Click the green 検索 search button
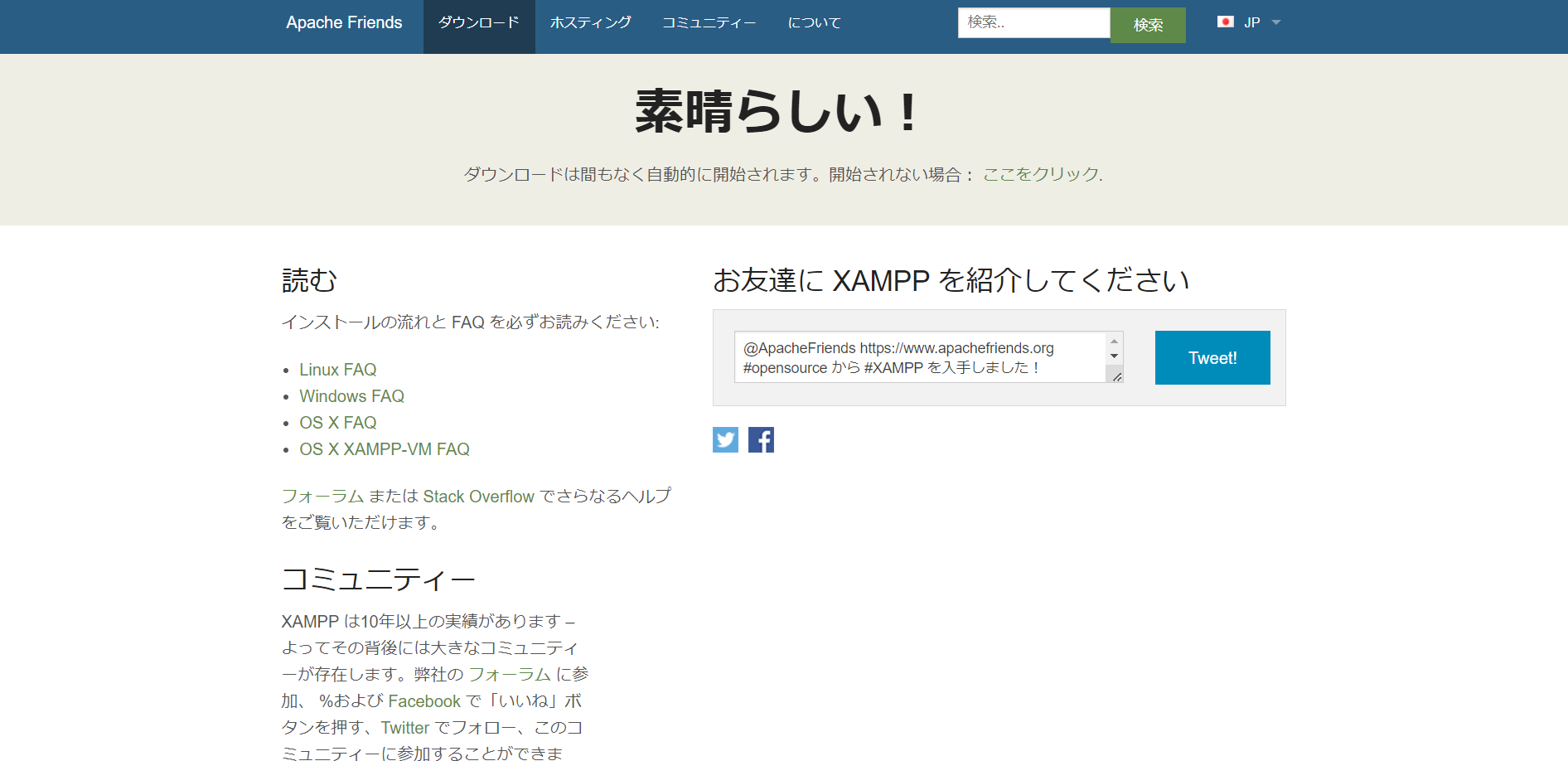The image size is (1568, 761). point(1148,25)
